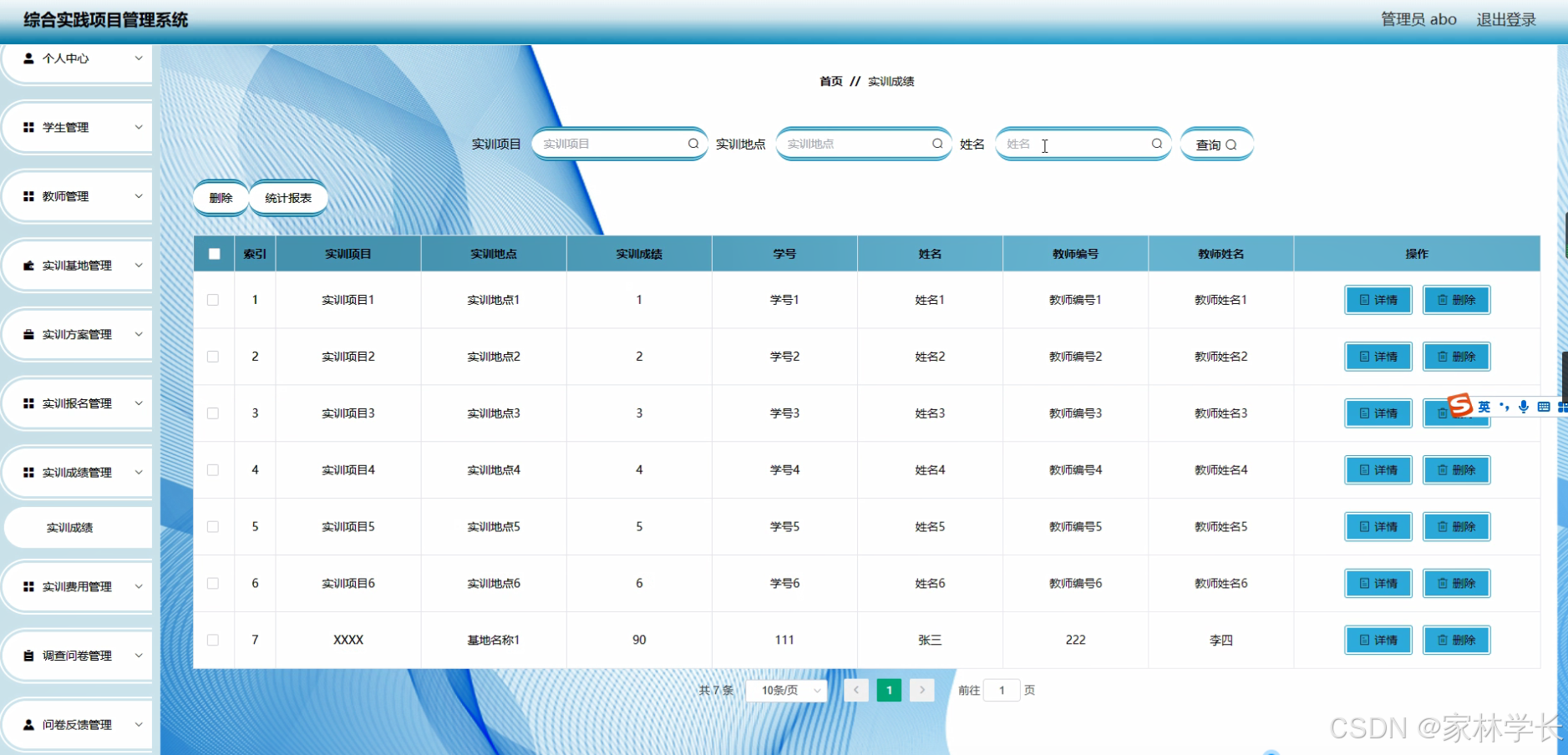1568x755 pixels.
Task: Click the Sogou microphone icon in IME toolbar
Action: [1524, 407]
